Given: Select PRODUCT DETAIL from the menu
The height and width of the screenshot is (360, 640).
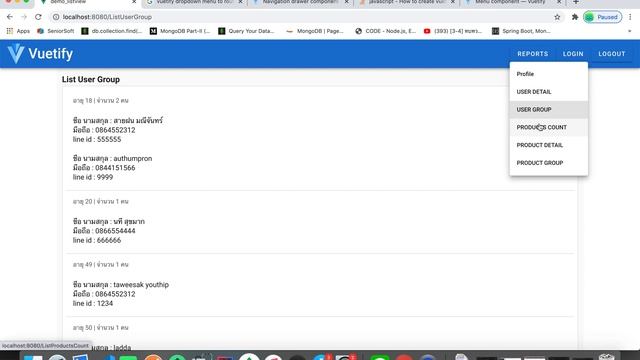Looking at the screenshot, I should (549, 145).
